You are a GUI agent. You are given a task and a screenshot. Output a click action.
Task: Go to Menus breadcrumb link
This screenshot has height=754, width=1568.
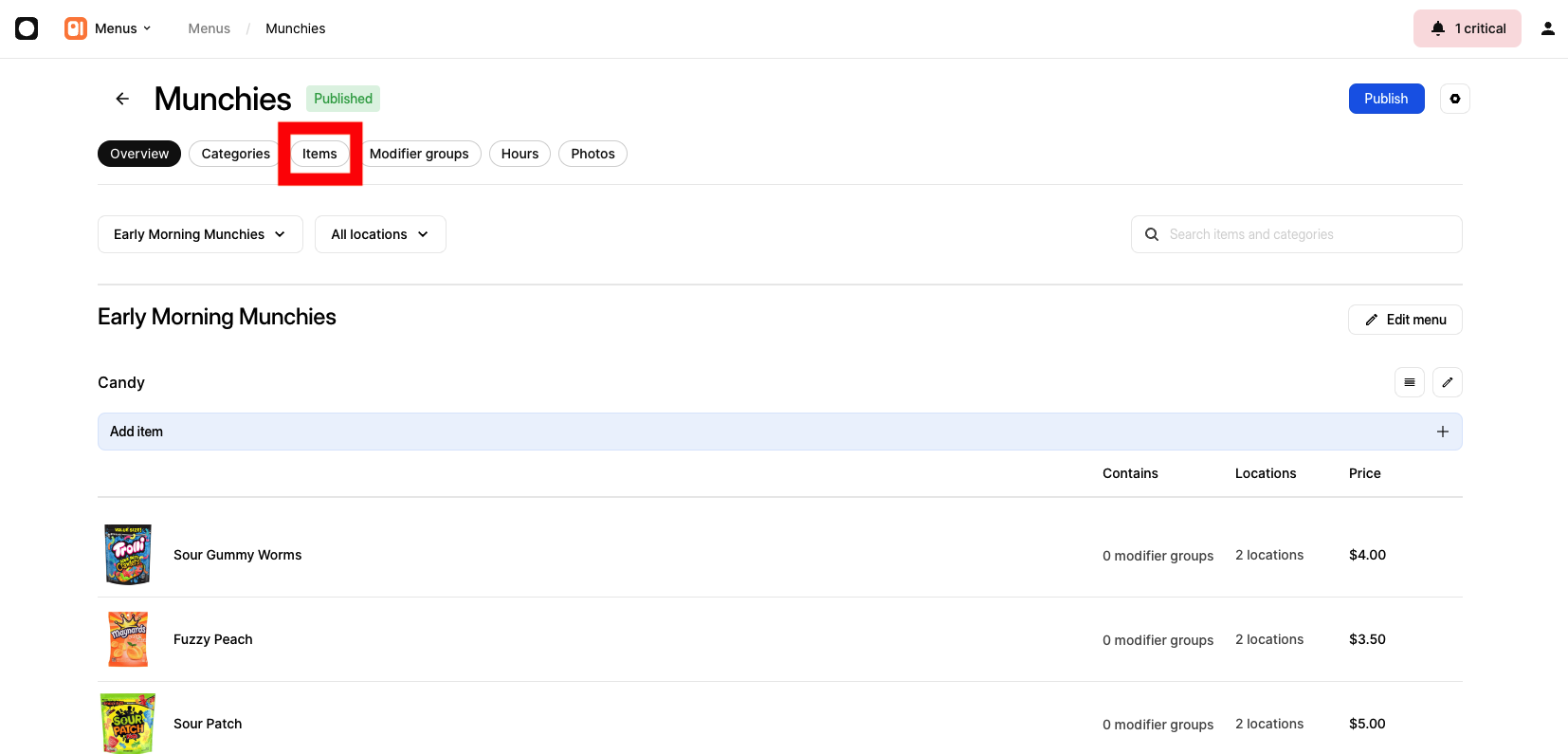(x=209, y=28)
